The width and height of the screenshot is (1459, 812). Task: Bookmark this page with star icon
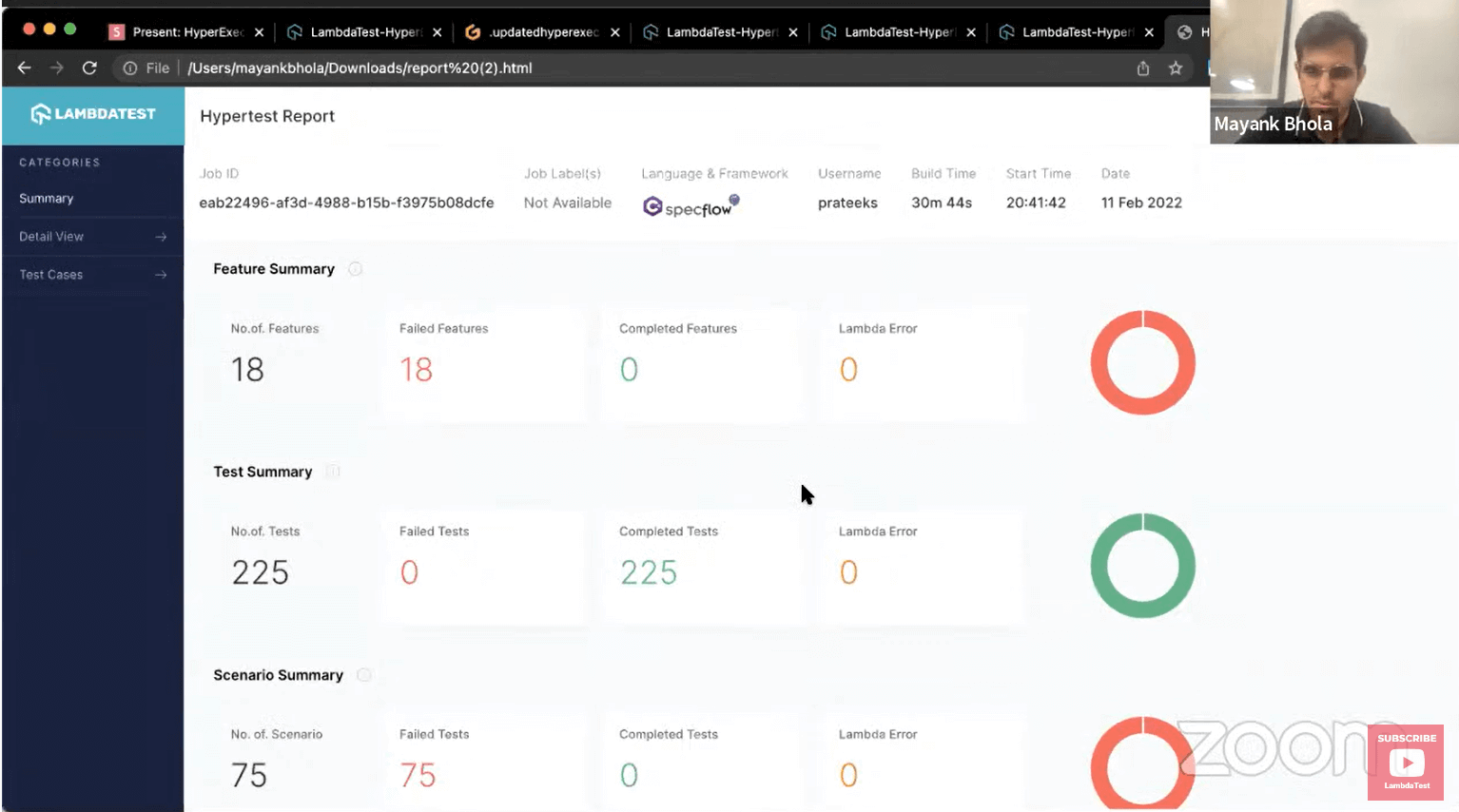click(x=1176, y=68)
